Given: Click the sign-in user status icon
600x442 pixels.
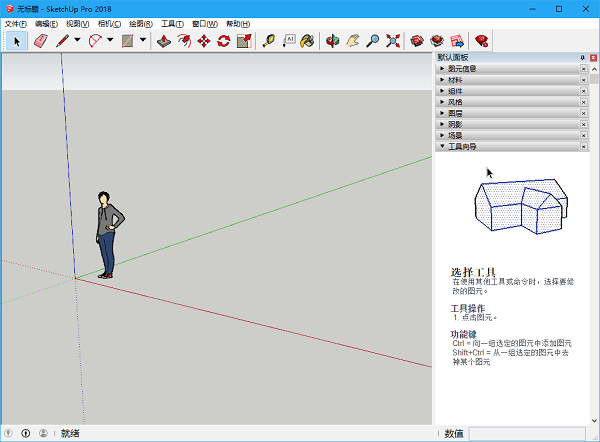Looking at the screenshot, I should click(43, 433).
